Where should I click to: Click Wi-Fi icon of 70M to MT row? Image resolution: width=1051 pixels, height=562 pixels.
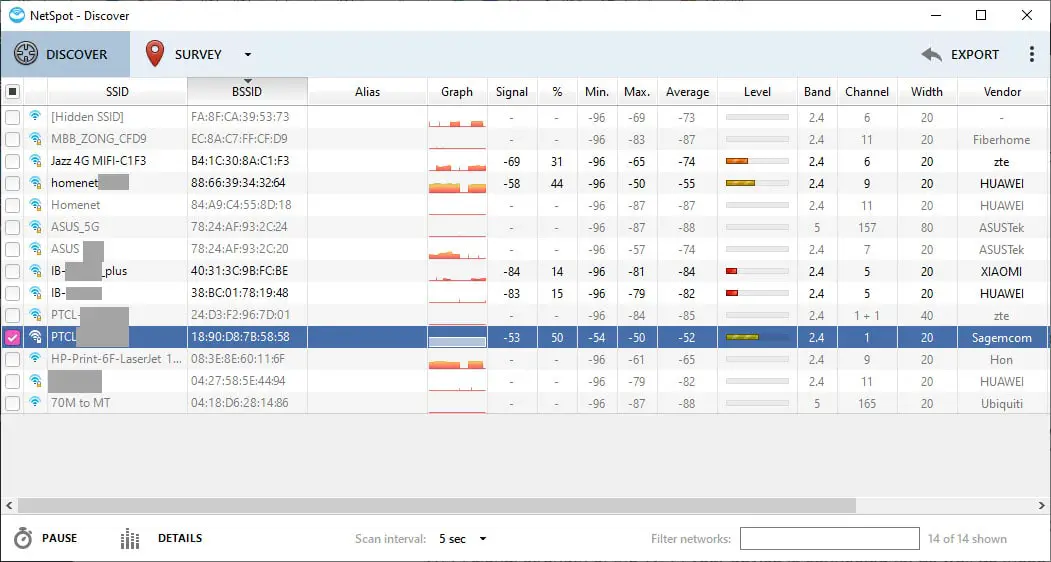(x=35, y=403)
